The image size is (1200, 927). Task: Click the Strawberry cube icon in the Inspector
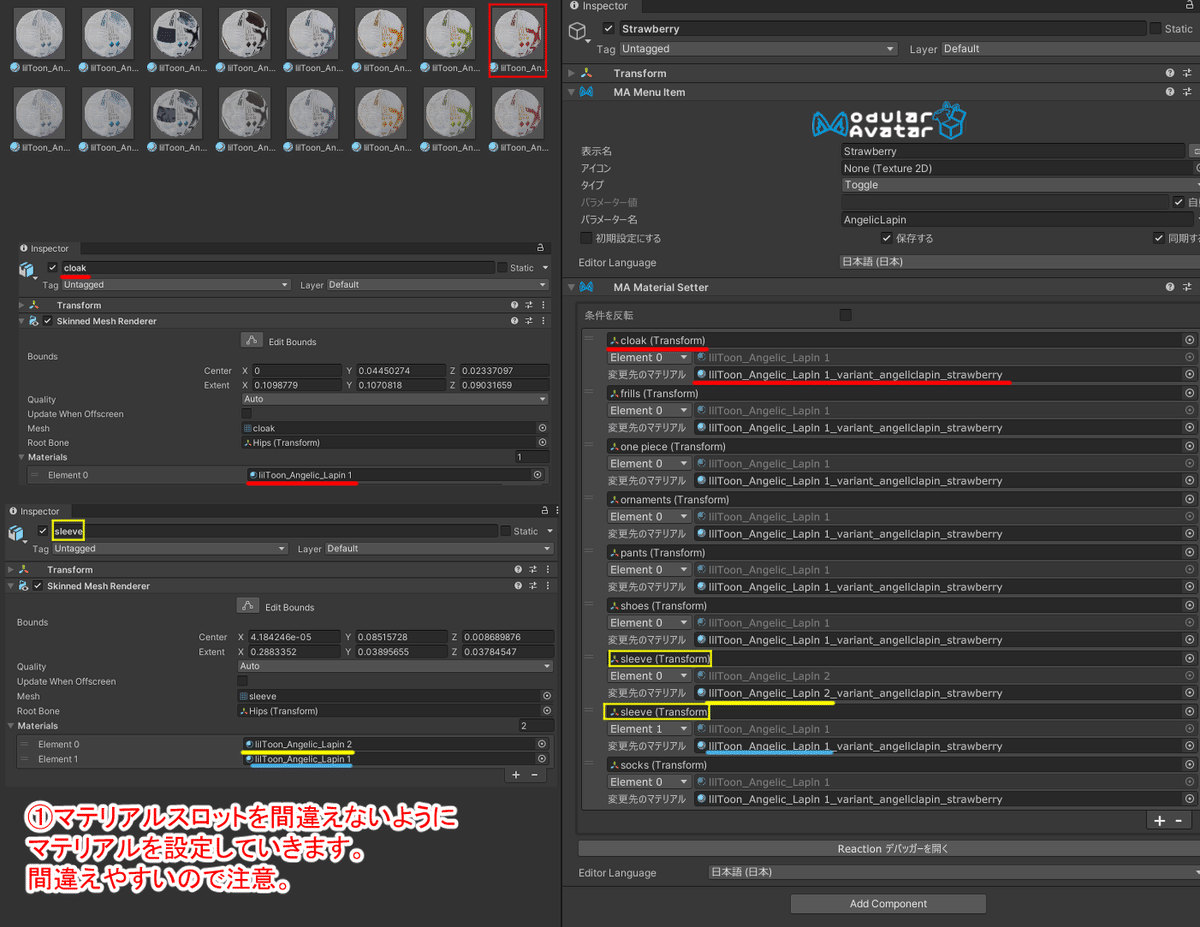pos(577,31)
